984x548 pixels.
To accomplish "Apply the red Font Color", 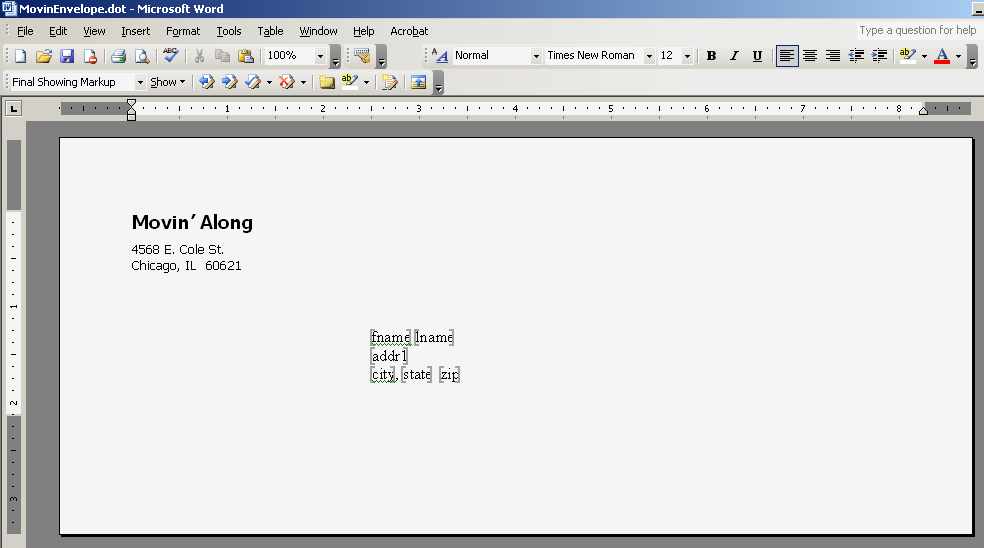I will pos(942,56).
